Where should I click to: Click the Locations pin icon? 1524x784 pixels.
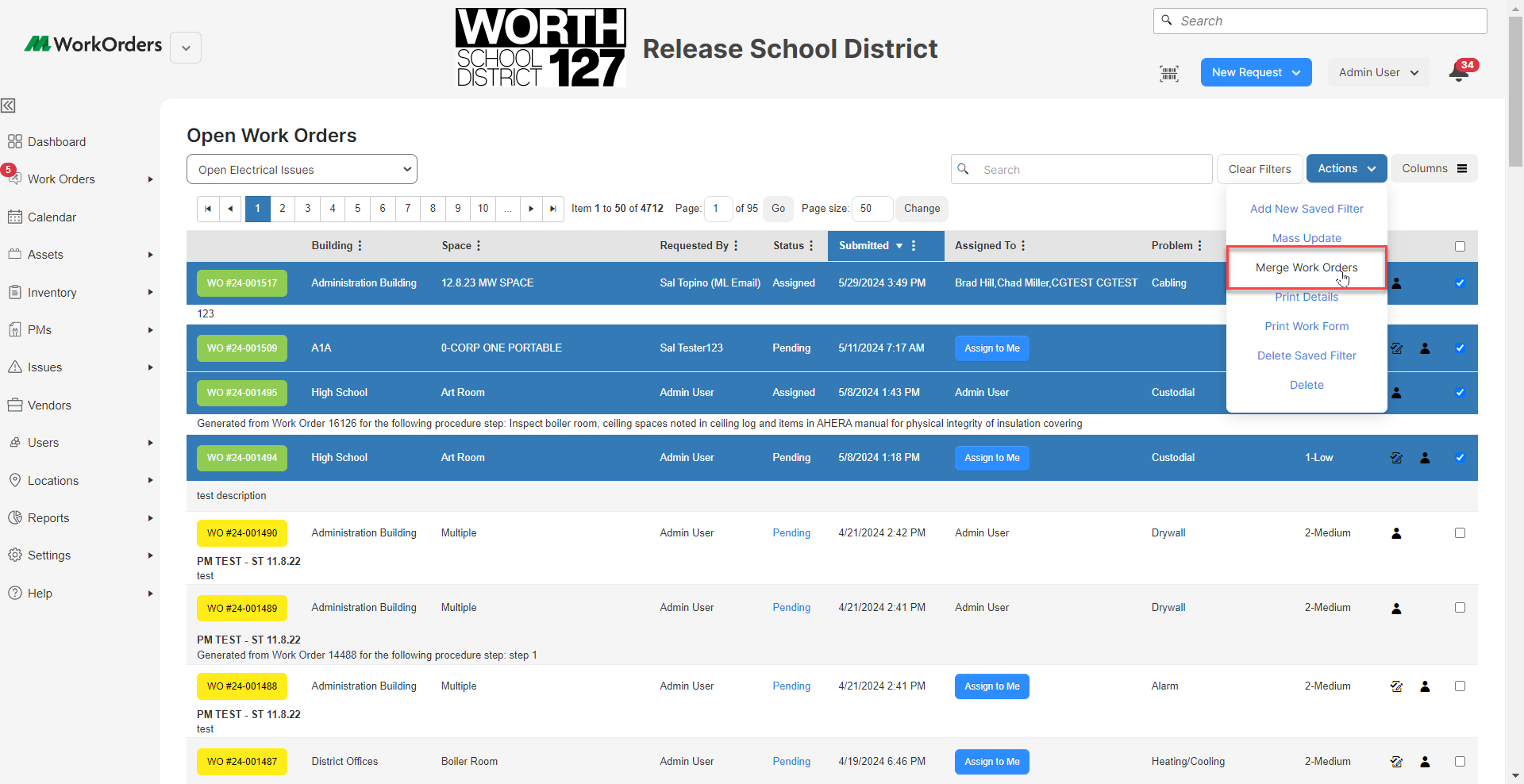click(x=14, y=480)
